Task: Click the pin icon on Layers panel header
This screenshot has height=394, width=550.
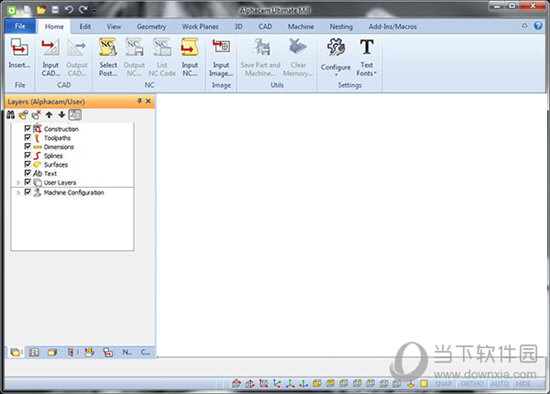Action: [x=139, y=101]
